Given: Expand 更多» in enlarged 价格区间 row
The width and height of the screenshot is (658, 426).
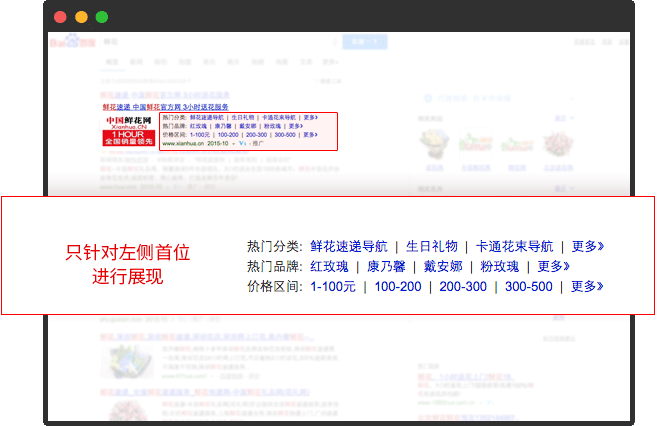Looking at the screenshot, I should pyautogui.click(x=587, y=286).
